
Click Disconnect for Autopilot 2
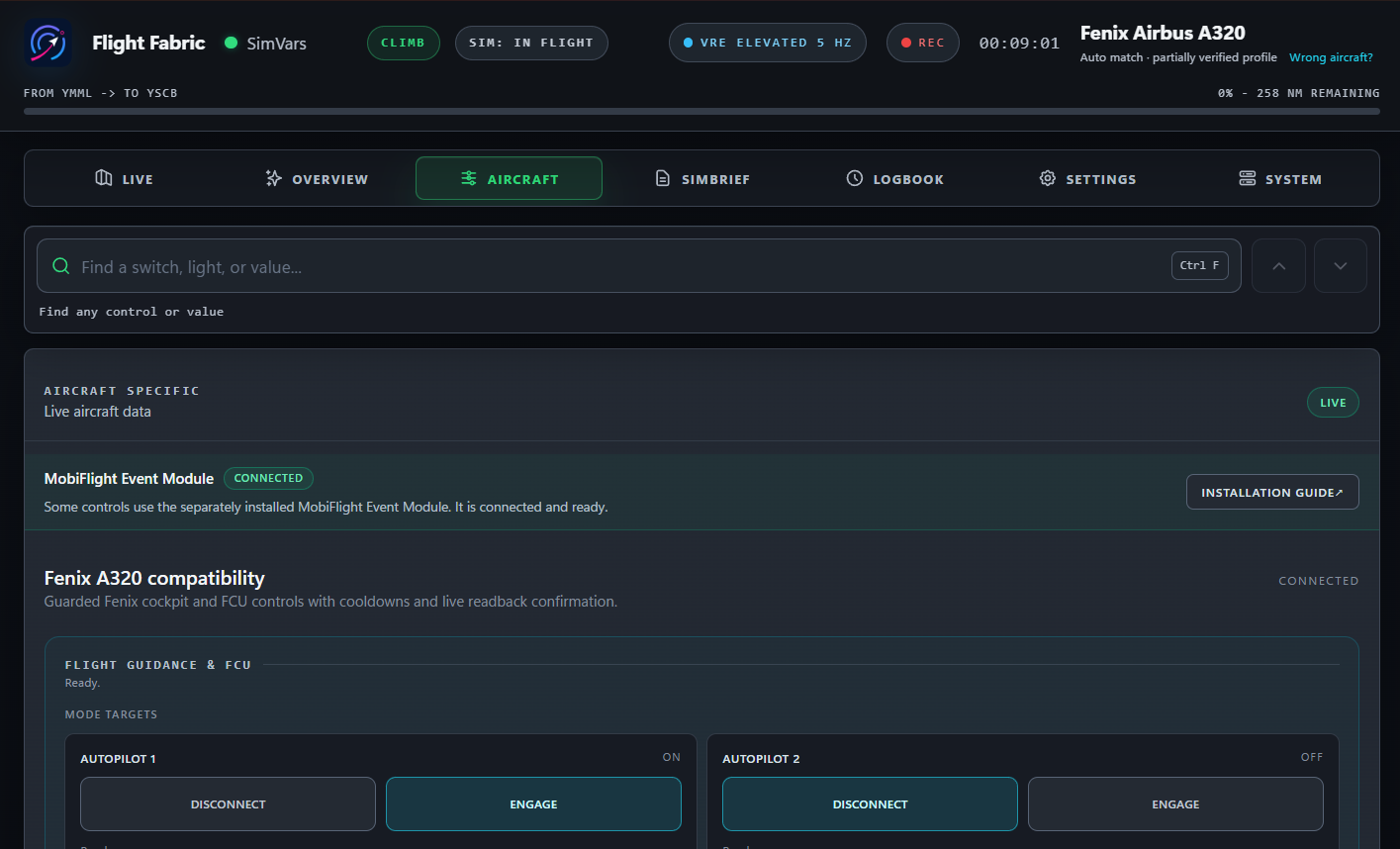tap(870, 803)
